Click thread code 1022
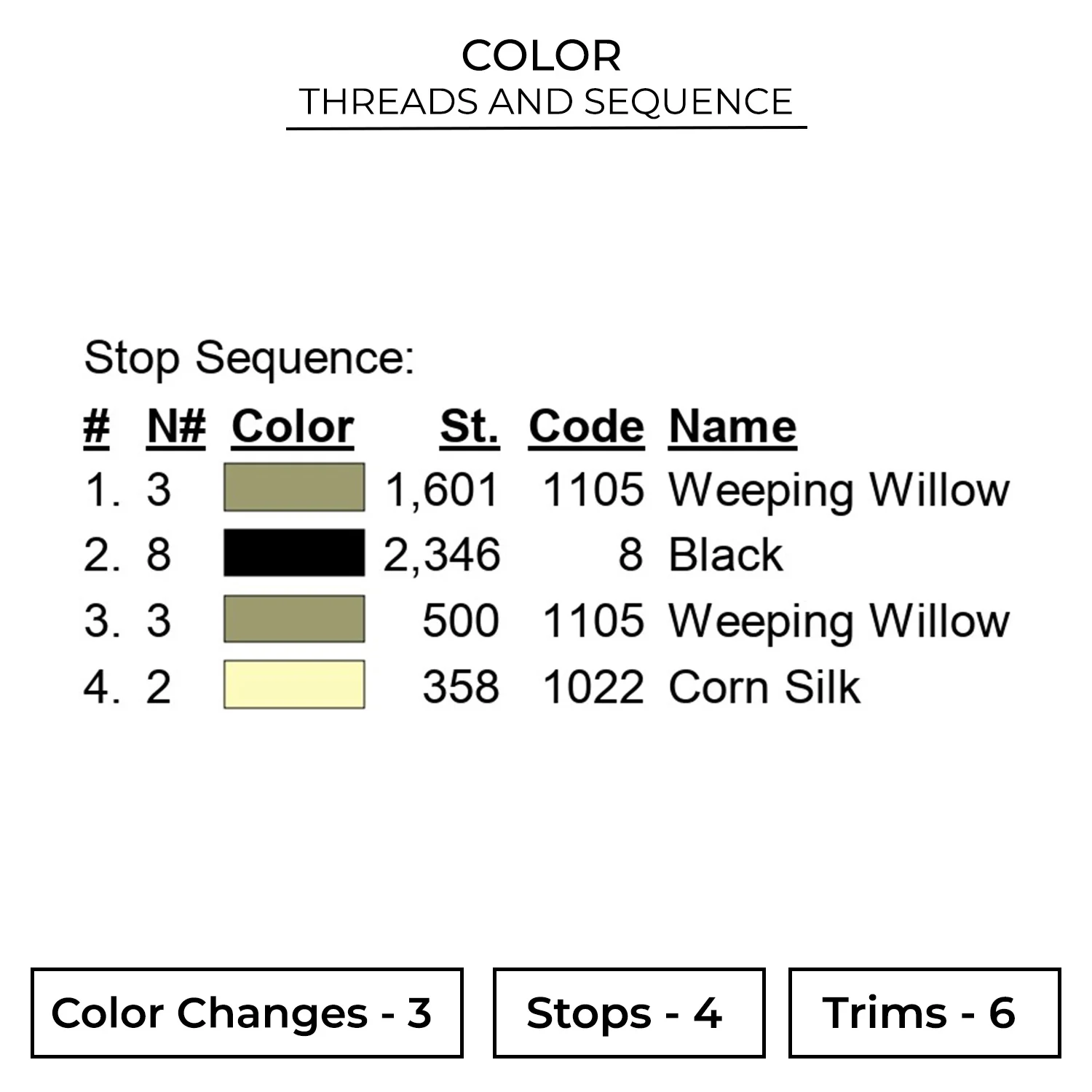This screenshot has height=1092, width=1092. coord(593,687)
